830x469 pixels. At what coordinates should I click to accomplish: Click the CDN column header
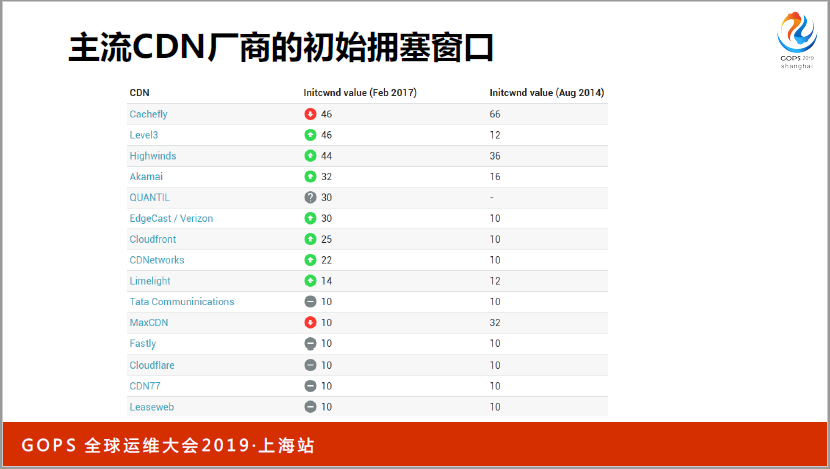pyautogui.click(x=139, y=93)
